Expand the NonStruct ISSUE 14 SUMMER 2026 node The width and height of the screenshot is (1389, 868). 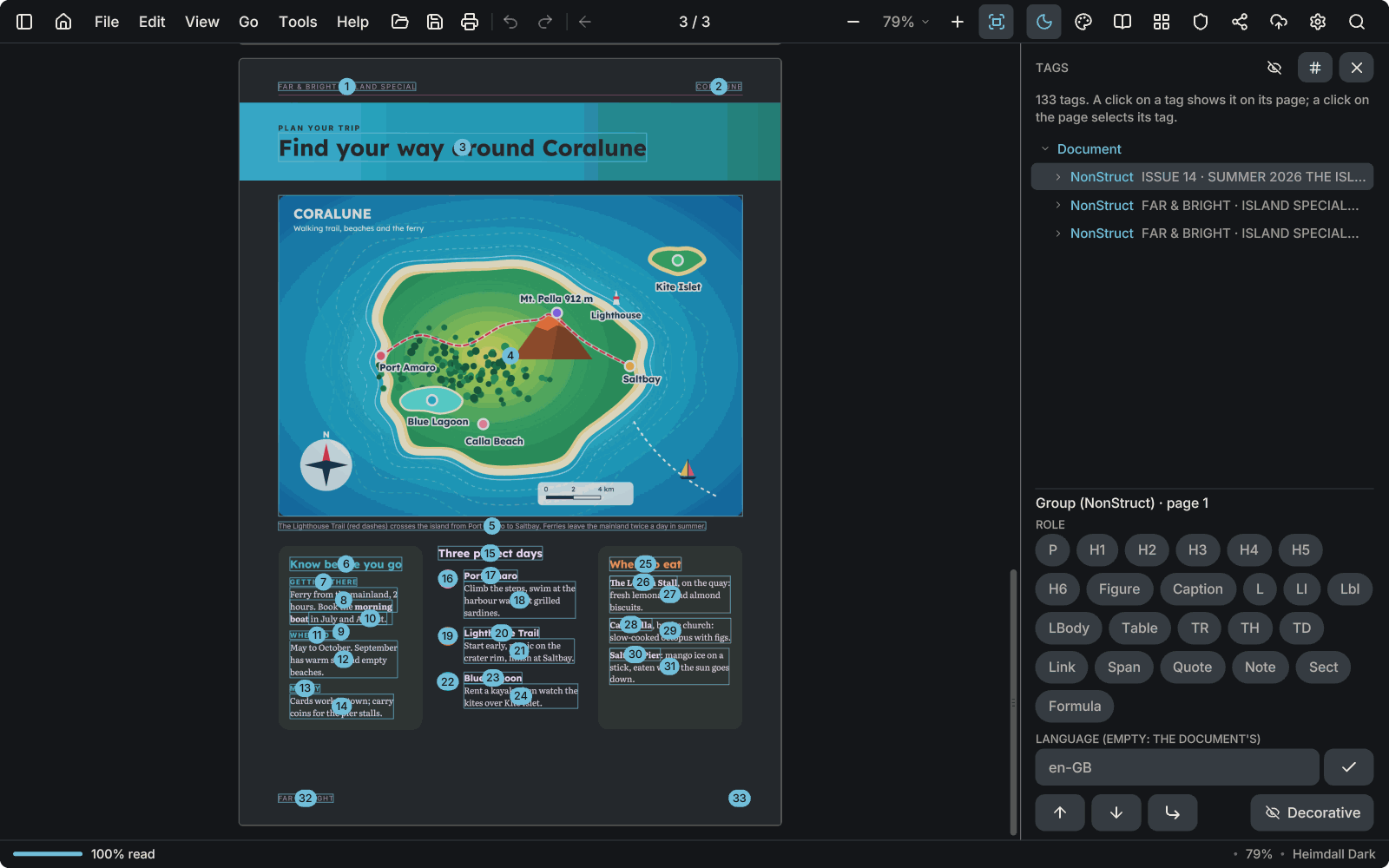coord(1058,177)
